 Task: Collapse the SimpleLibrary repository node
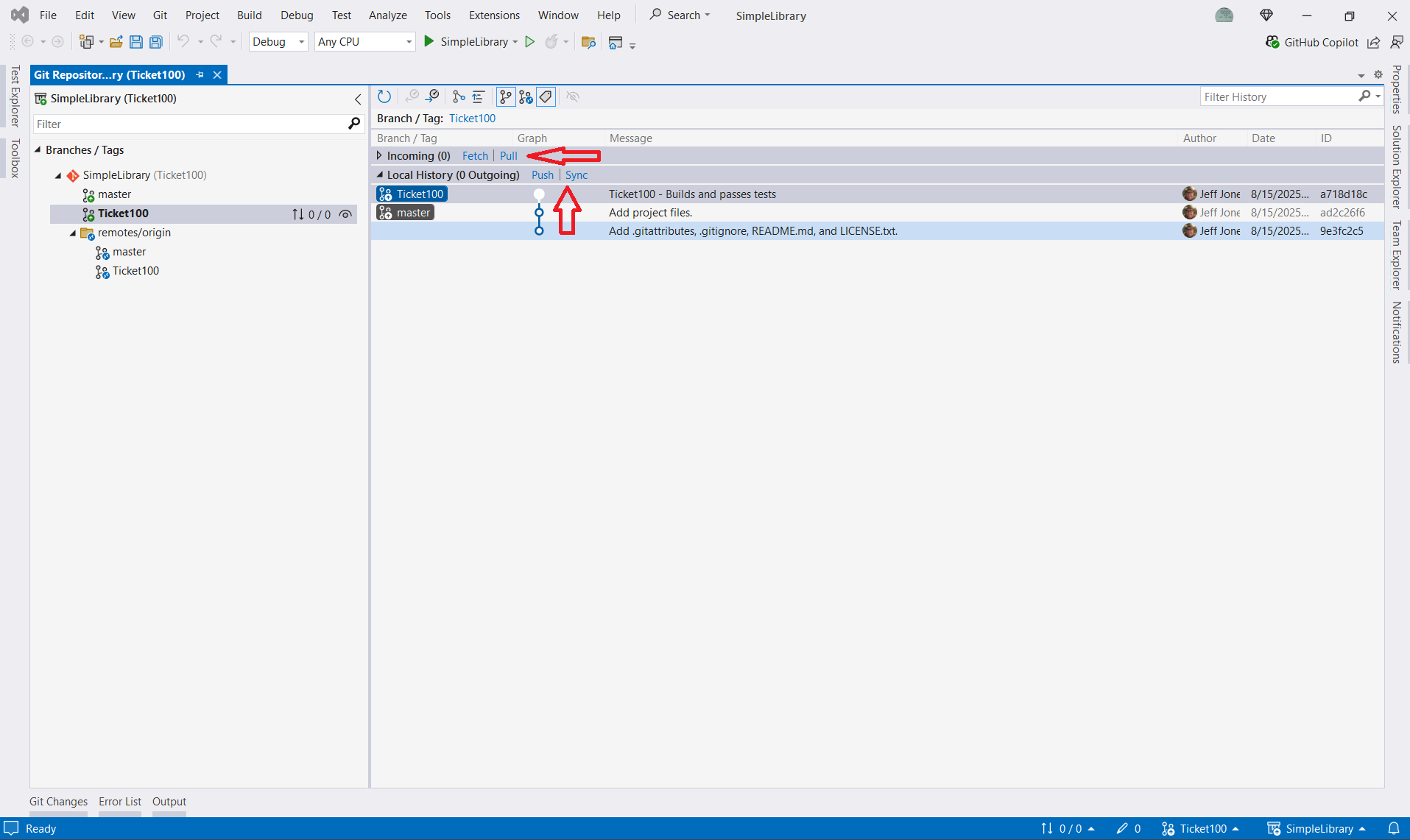58,175
